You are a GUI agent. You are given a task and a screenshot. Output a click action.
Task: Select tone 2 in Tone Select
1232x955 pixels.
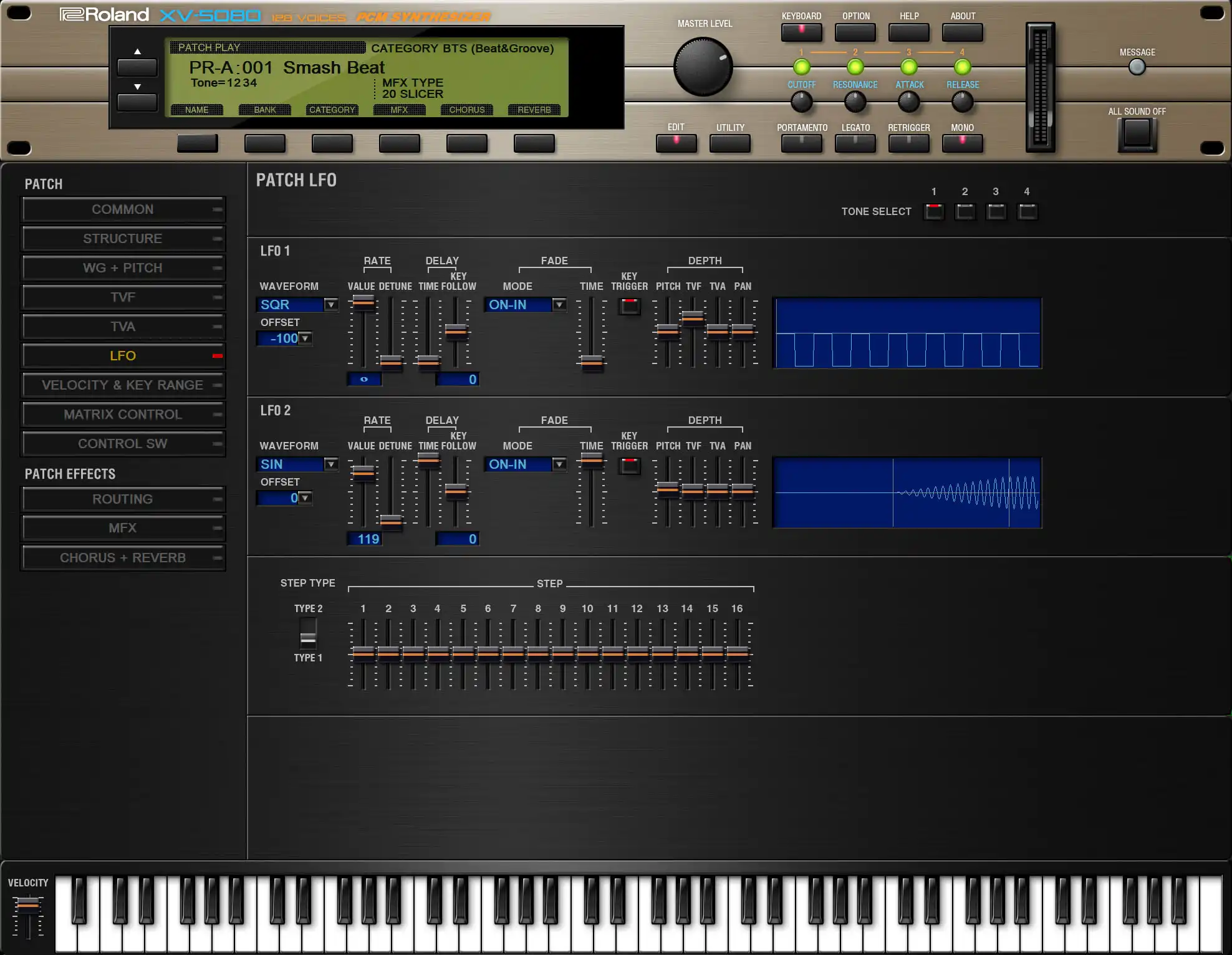click(x=965, y=212)
